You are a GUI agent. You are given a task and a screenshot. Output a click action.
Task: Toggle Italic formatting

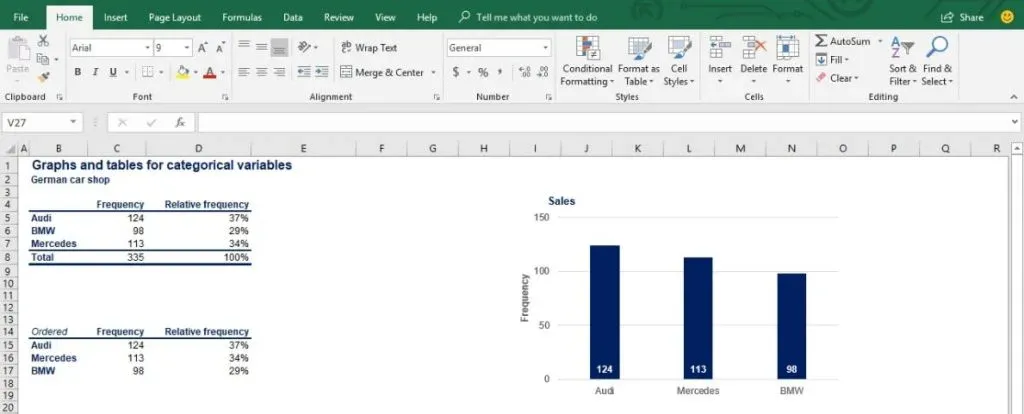95,72
